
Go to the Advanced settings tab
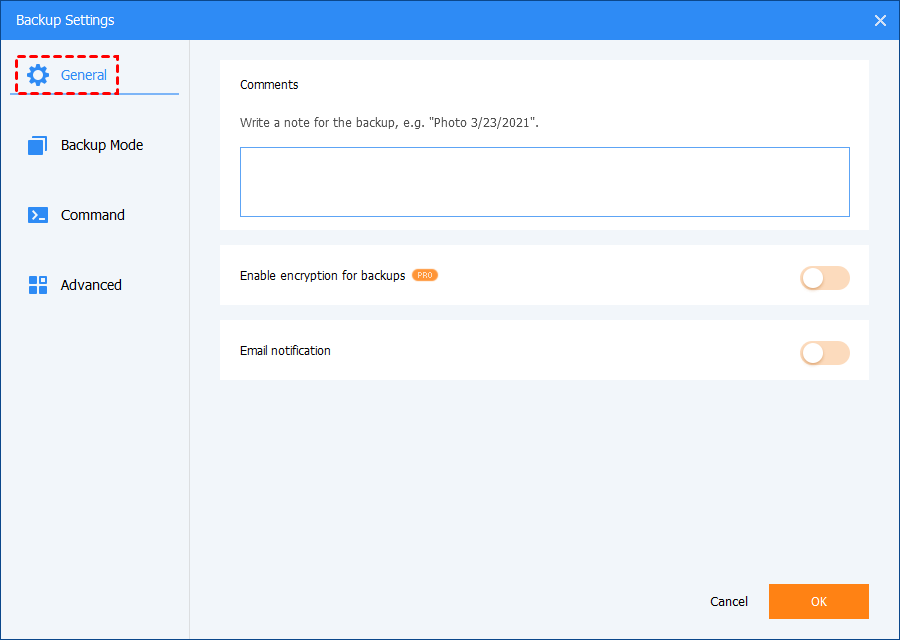pos(91,285)
